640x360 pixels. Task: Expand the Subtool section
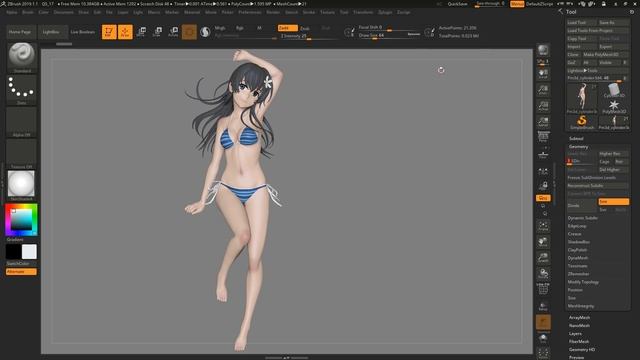coord(576,138)
